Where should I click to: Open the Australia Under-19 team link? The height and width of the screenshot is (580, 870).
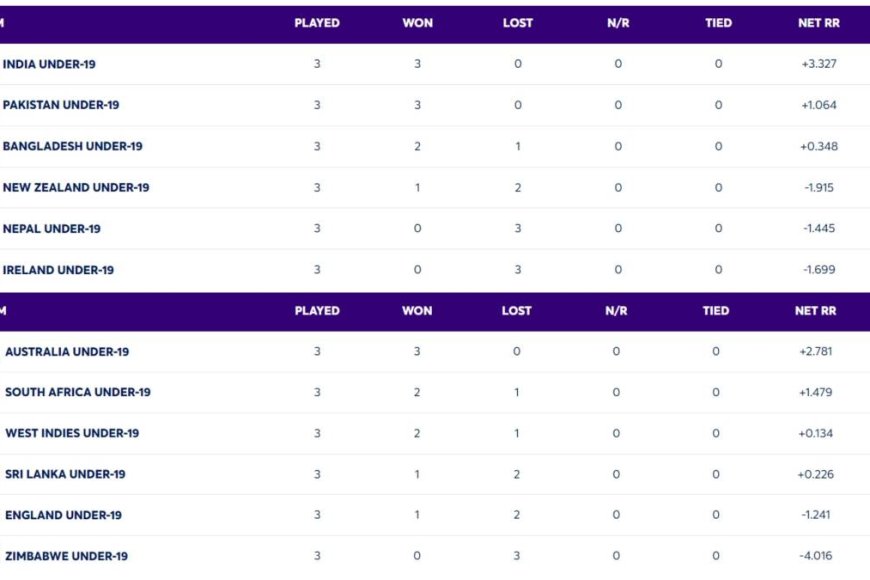(67, 352)
